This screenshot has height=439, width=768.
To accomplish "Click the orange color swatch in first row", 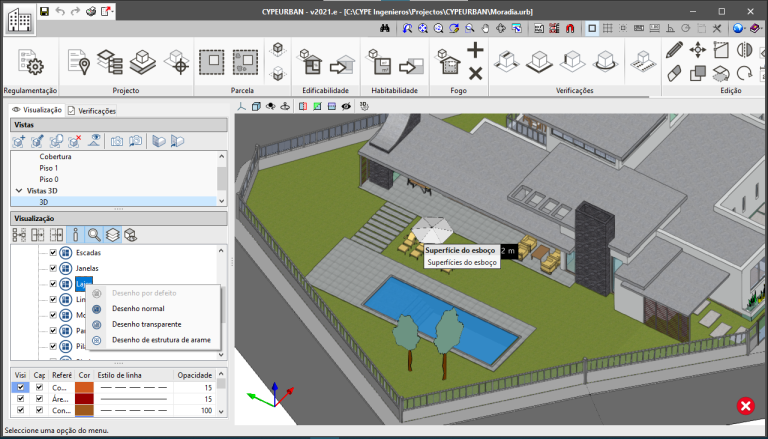I will tap(84, 386).
